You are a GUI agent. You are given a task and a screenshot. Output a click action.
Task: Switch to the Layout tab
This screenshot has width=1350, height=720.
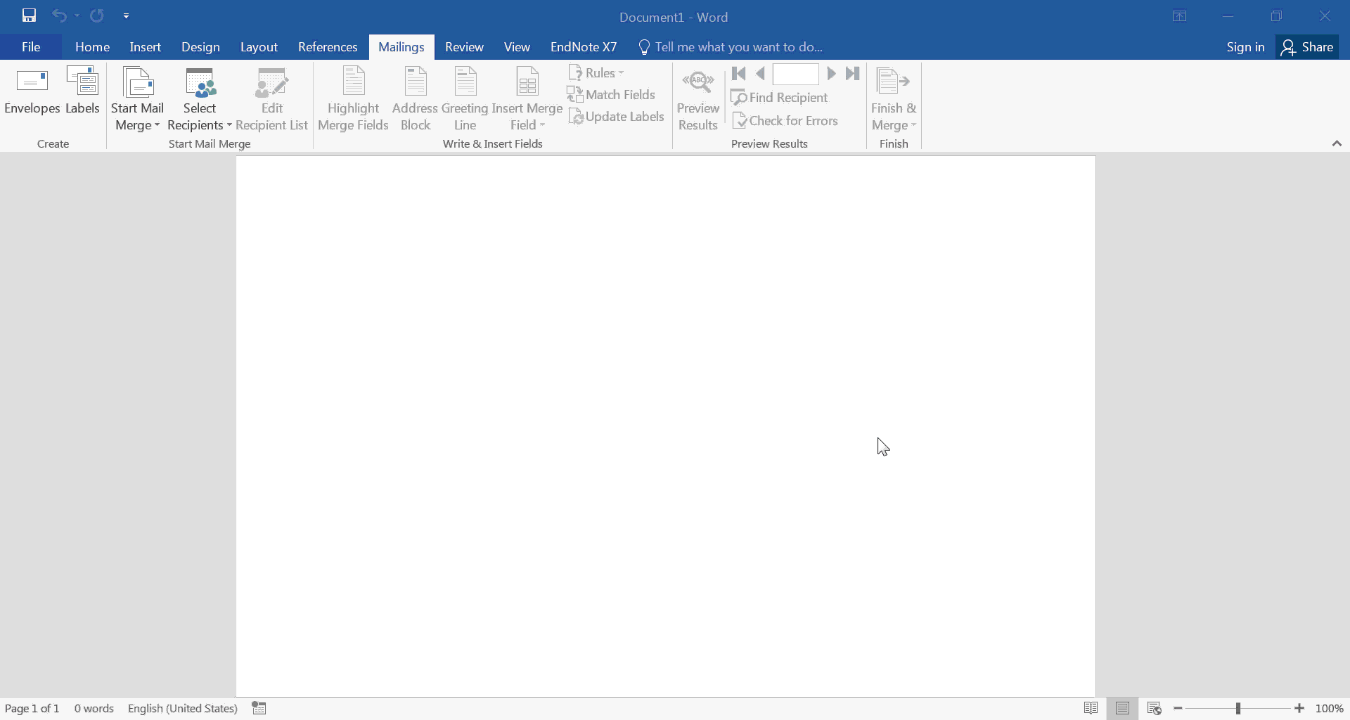click(x=259, y=47)
